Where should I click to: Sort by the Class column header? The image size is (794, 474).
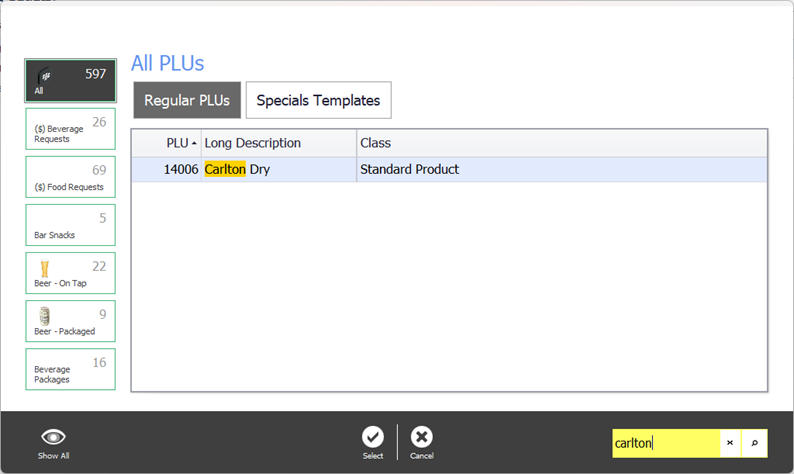pos(560,143)
